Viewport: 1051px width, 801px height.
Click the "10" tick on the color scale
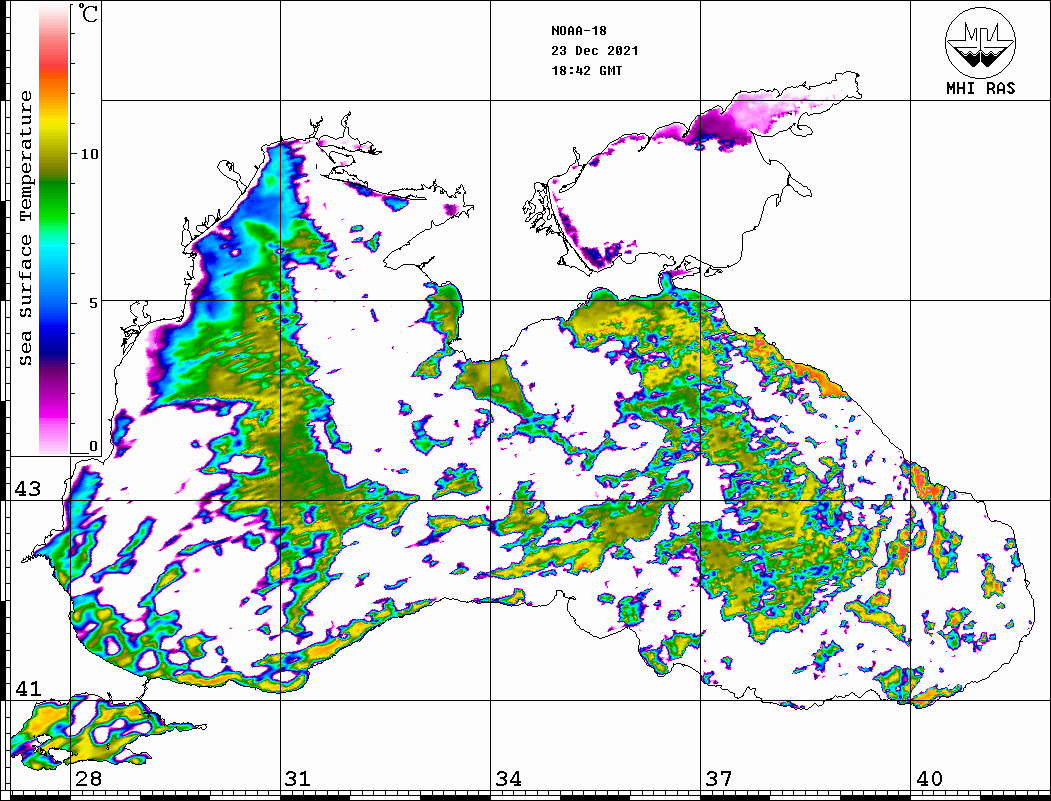point(89,154)
